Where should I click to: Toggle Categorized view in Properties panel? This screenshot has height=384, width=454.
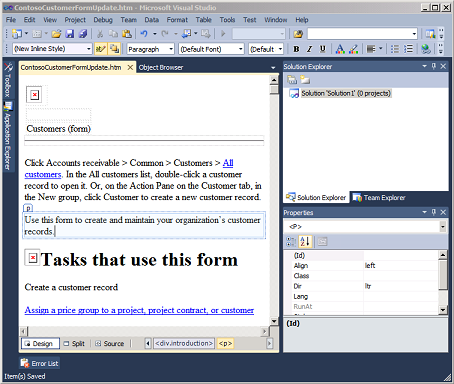pyautogui.click(x=291, y=241)
